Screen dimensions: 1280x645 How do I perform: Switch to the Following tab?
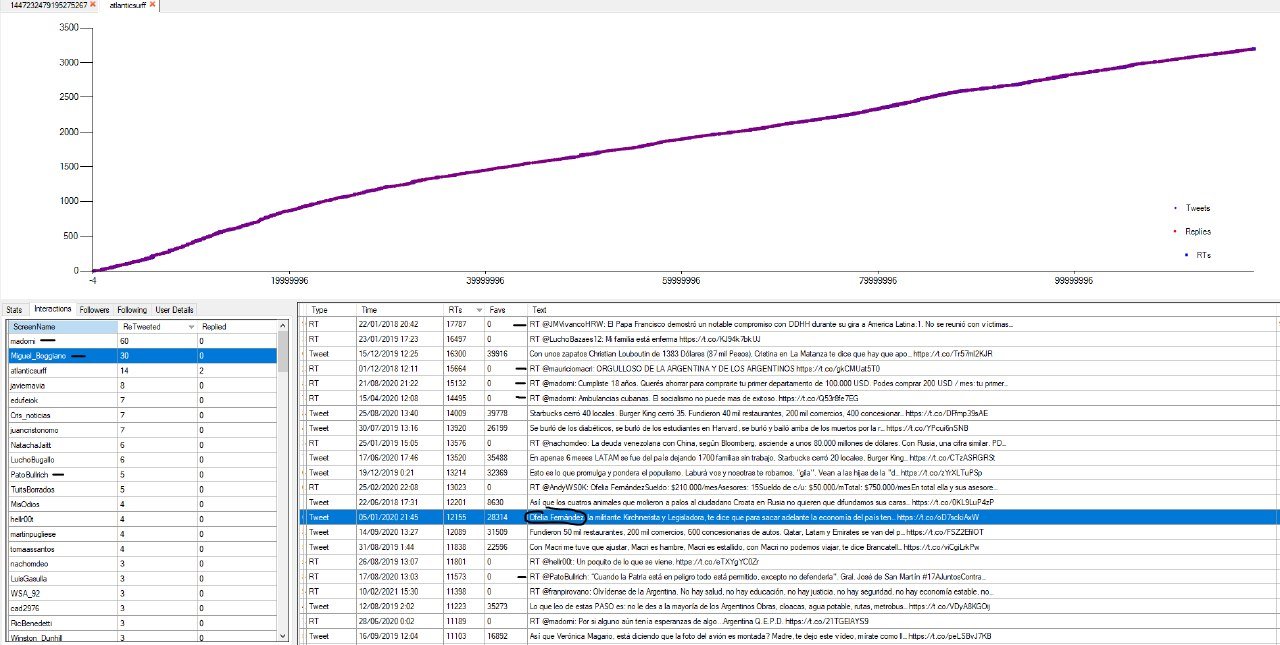coord(132,310)
